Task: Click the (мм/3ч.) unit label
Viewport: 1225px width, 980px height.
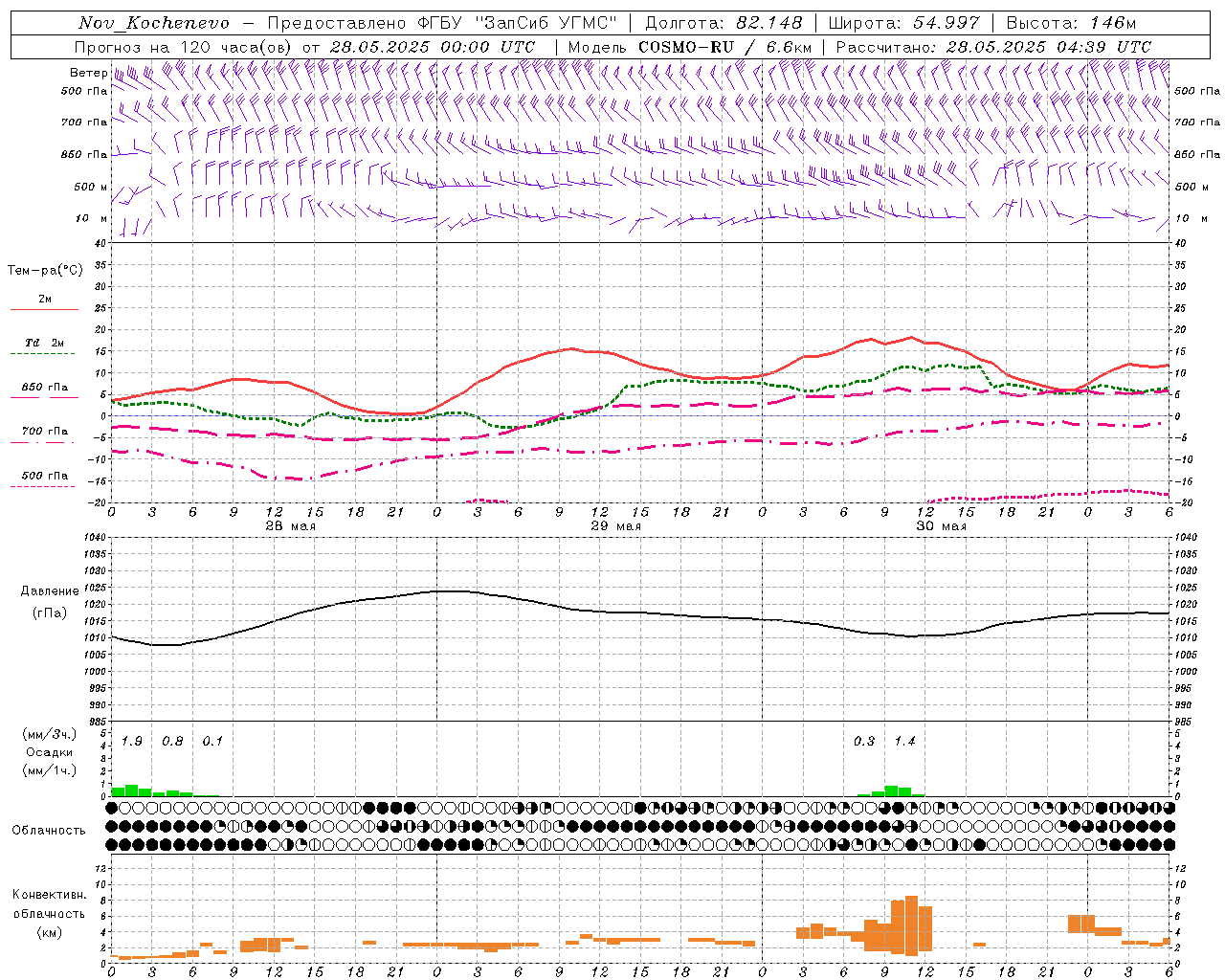Action: pyautogui.click(x=50, y=734)
